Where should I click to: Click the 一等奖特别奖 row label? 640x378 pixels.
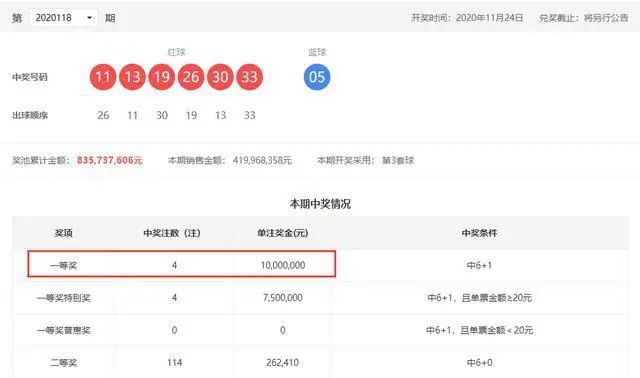pos(64,298)
